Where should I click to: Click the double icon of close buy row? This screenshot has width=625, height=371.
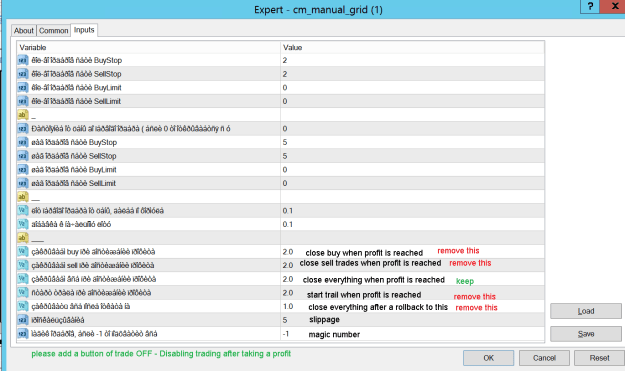(23, 251)
